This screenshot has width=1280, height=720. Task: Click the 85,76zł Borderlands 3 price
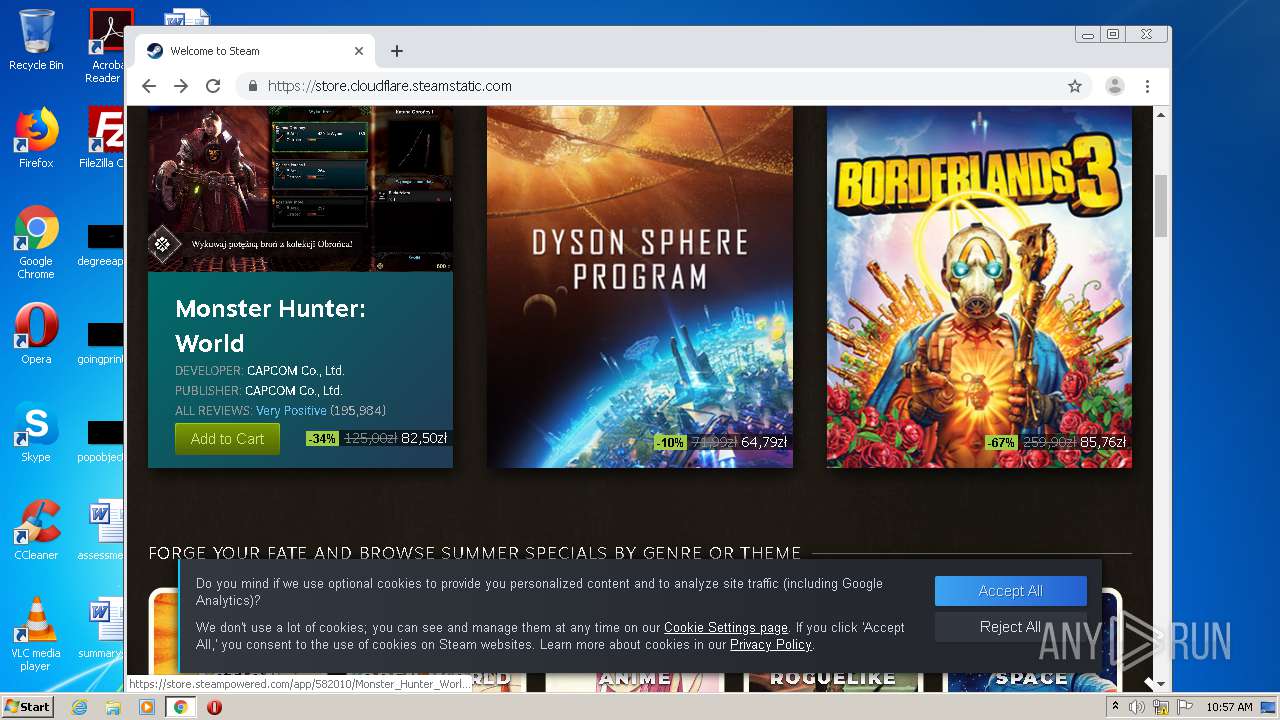click(1103, 442)
